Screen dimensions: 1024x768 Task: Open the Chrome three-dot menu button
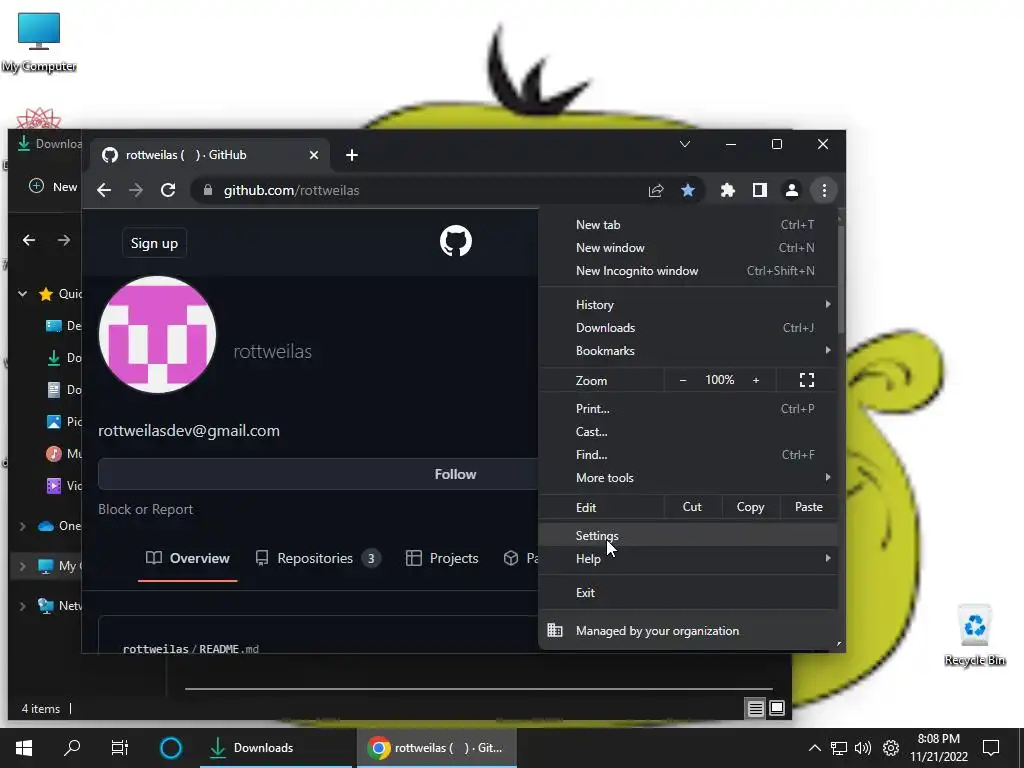coord(824,190)
